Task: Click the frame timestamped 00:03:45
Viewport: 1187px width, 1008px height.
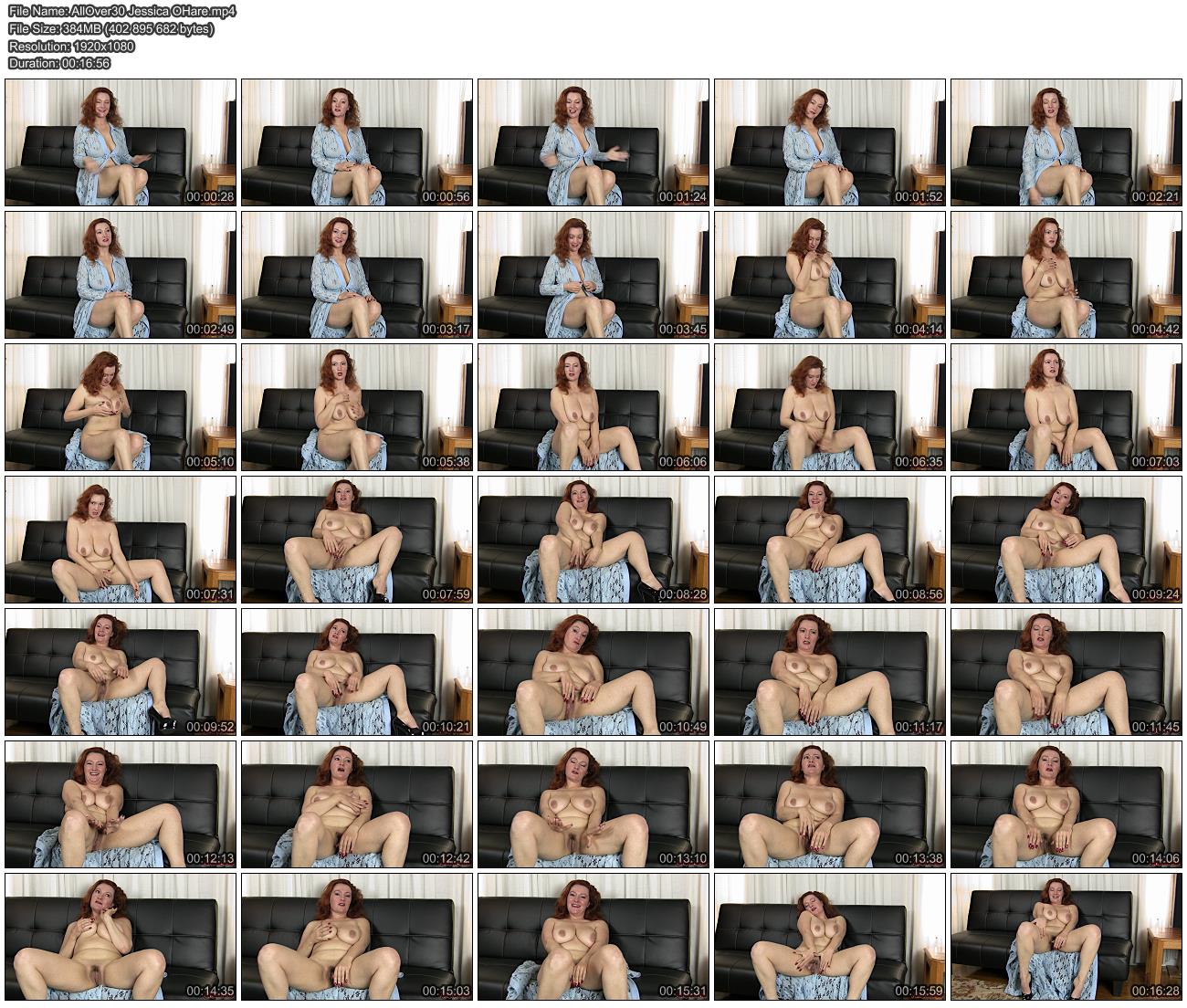Action: (593, 276)
